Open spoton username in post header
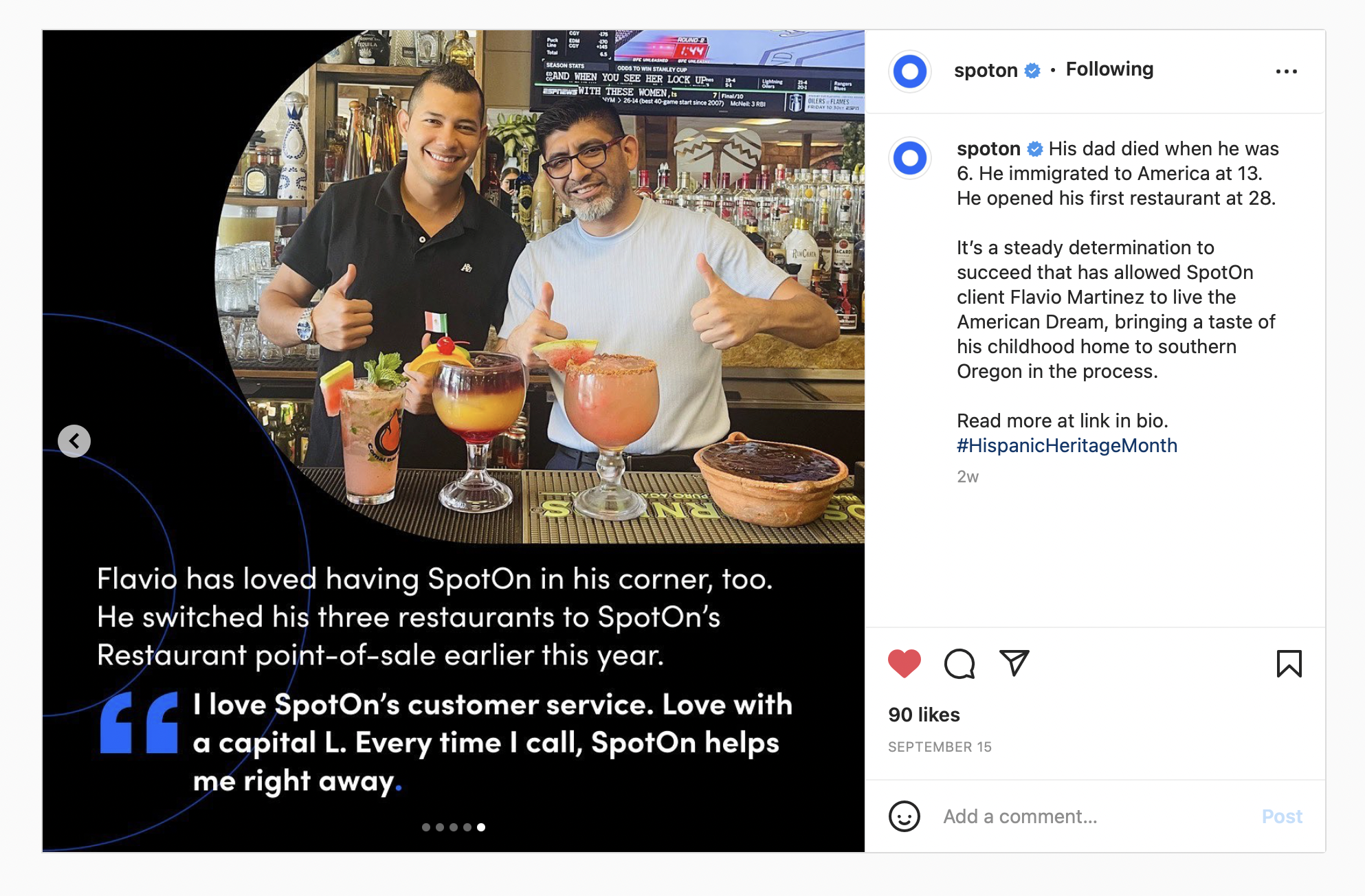1365x896 pixels. click(x=986, y=70)
